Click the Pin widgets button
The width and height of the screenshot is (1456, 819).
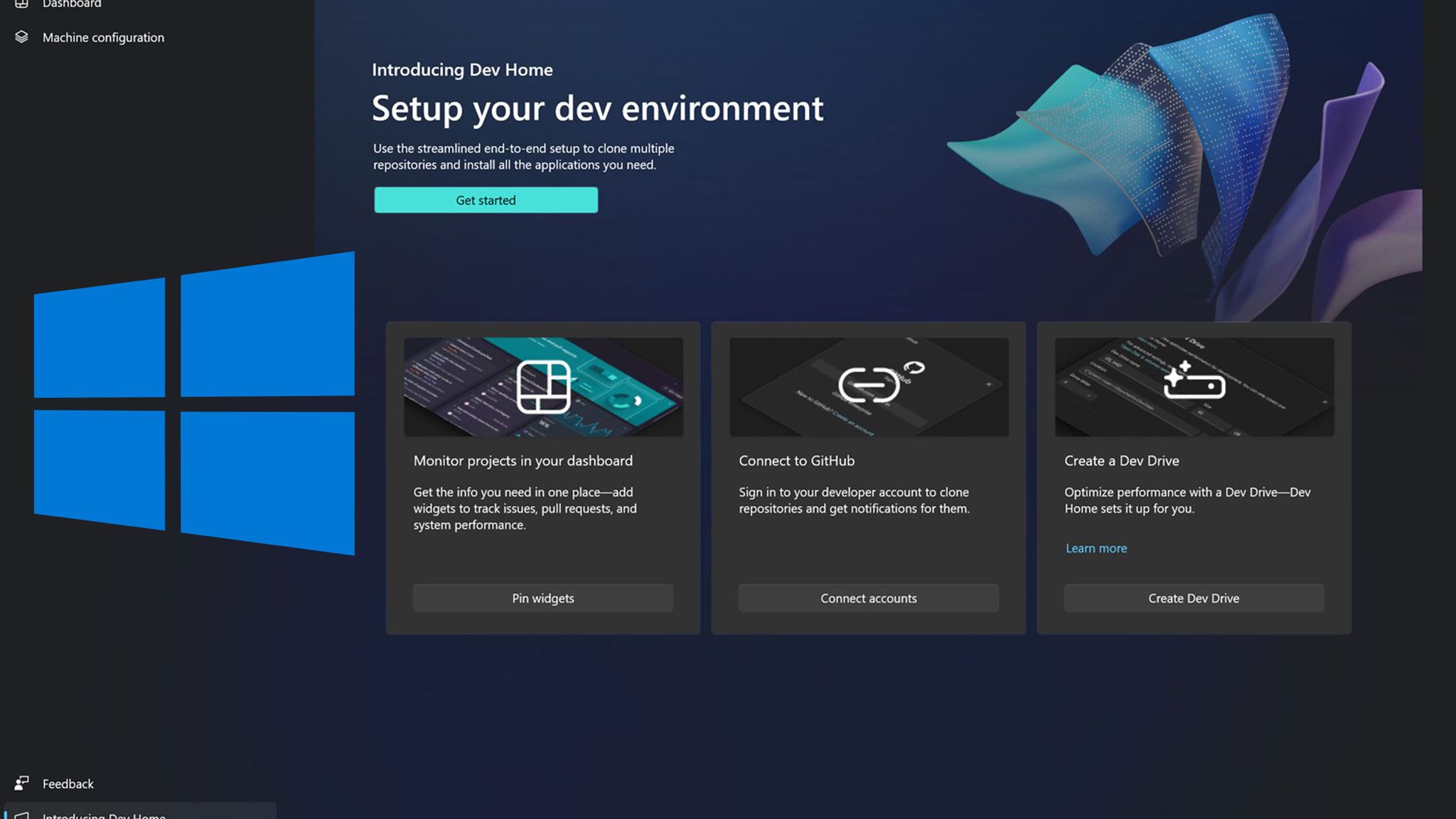point(542,598)
